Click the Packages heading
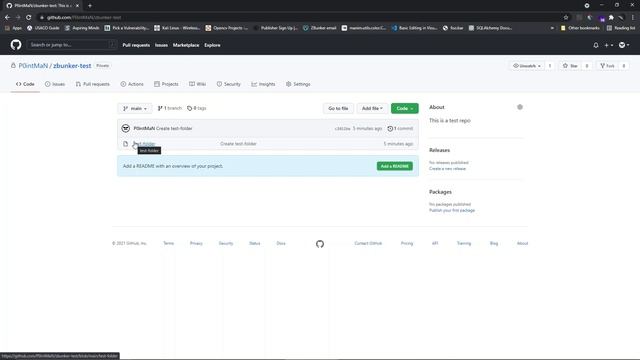 point(440,192)
